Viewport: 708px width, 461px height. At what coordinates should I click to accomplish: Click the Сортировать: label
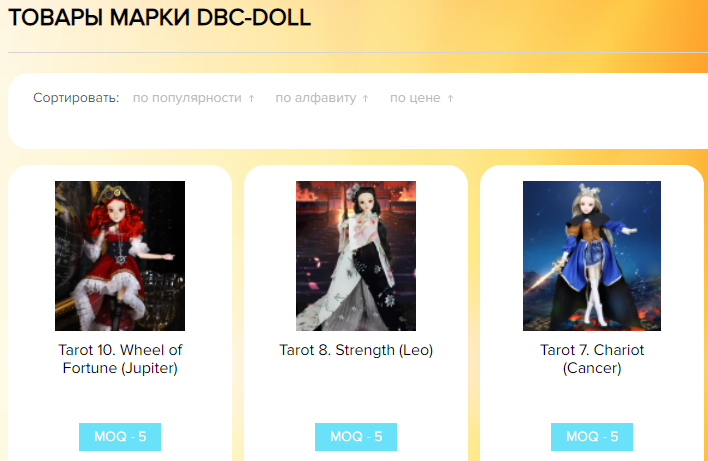pos(76,98)
